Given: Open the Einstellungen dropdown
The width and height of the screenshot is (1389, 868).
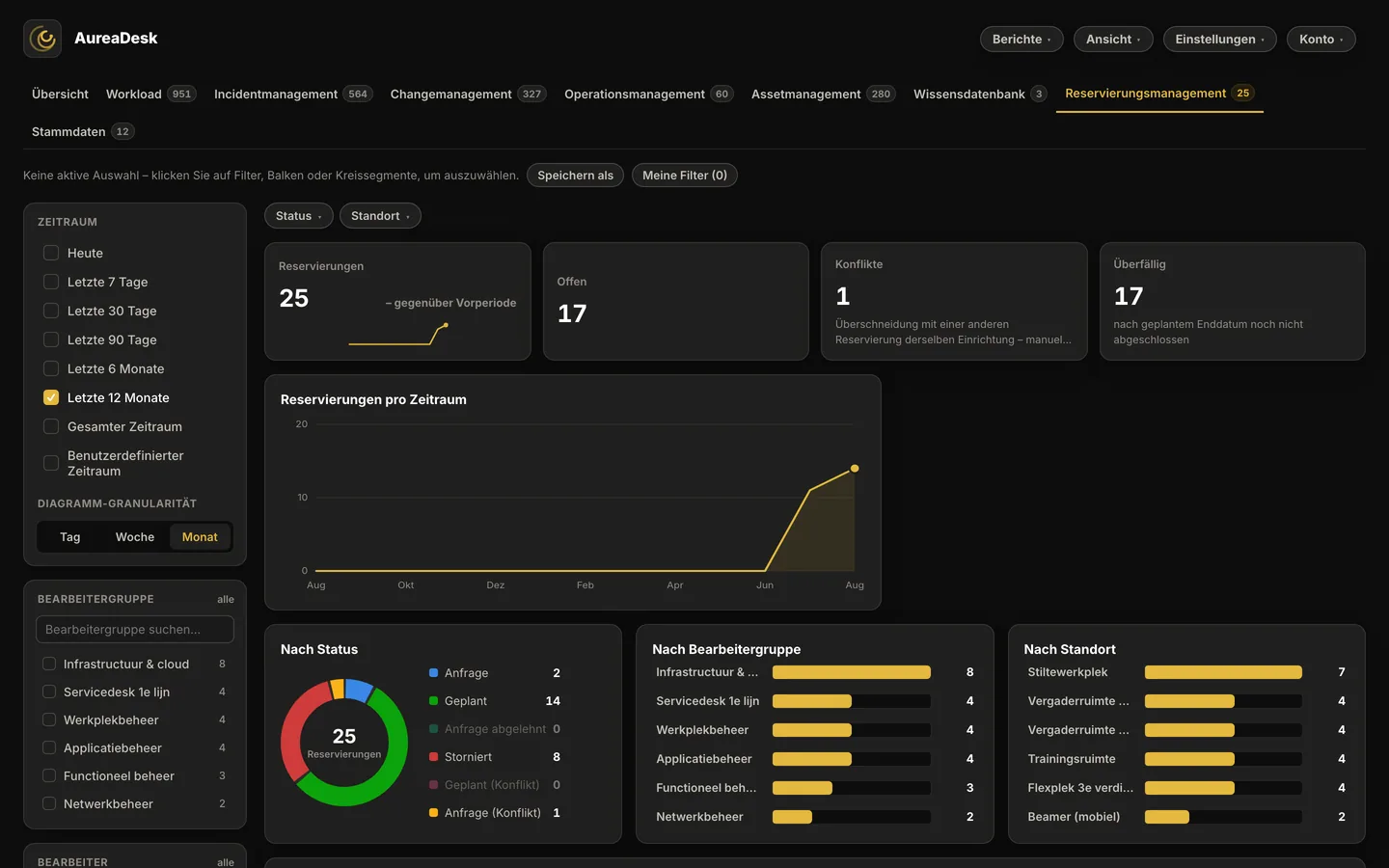Looking at the screenshot, I should [x=1219, y=40].
